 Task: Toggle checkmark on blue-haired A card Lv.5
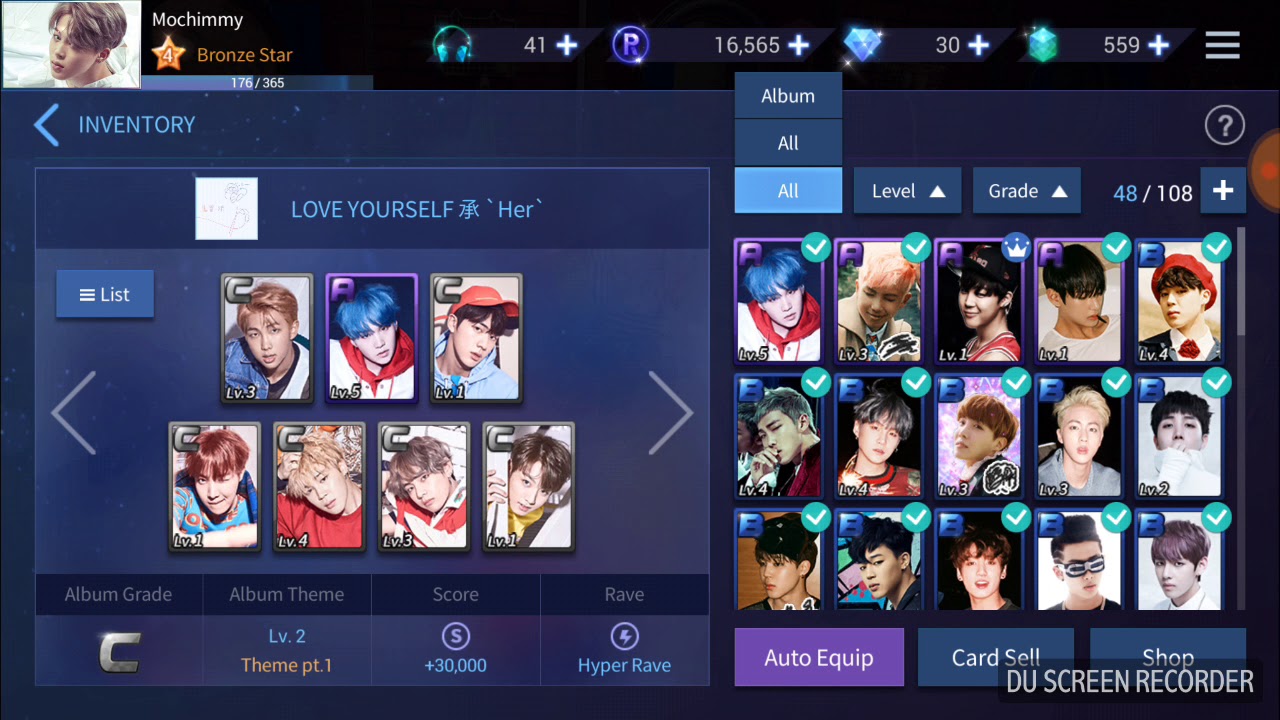816,246
